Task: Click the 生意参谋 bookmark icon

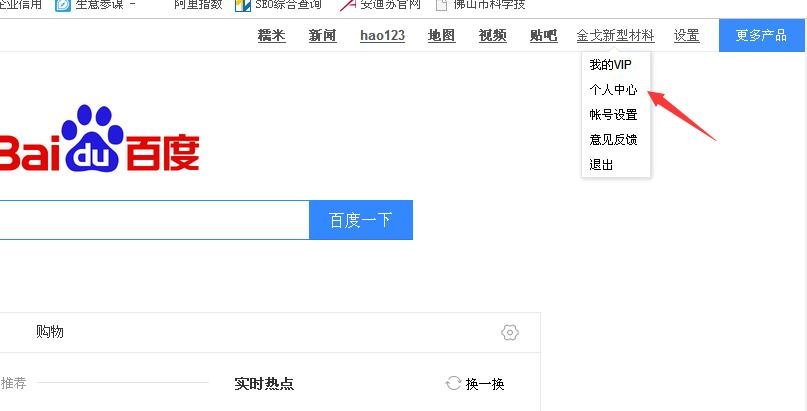Action: (x=63, y=5)
